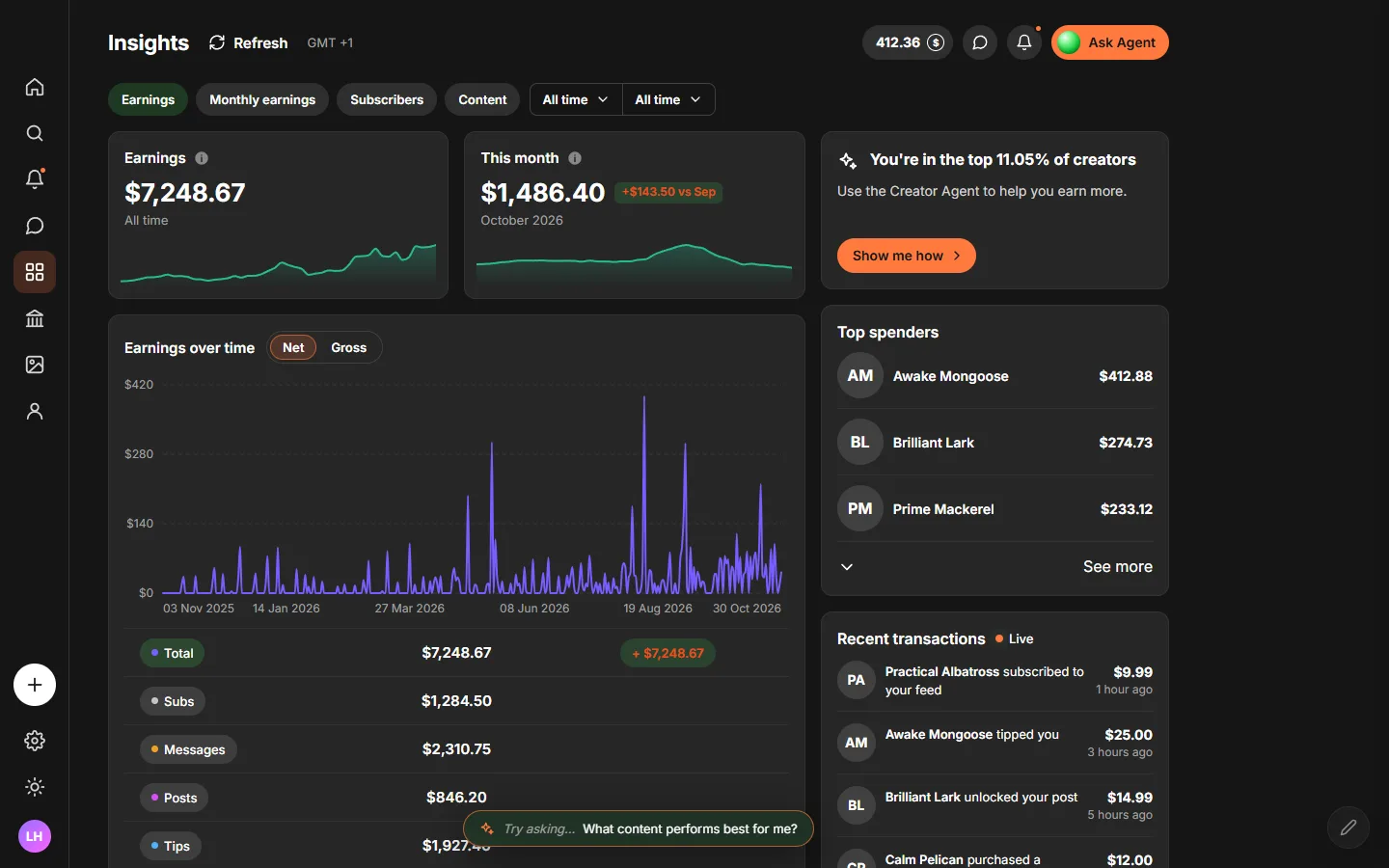This screenshot has height=868, width=1389.
Task: Open the top bar notification bell
Action: click(x=1024, y=42)
